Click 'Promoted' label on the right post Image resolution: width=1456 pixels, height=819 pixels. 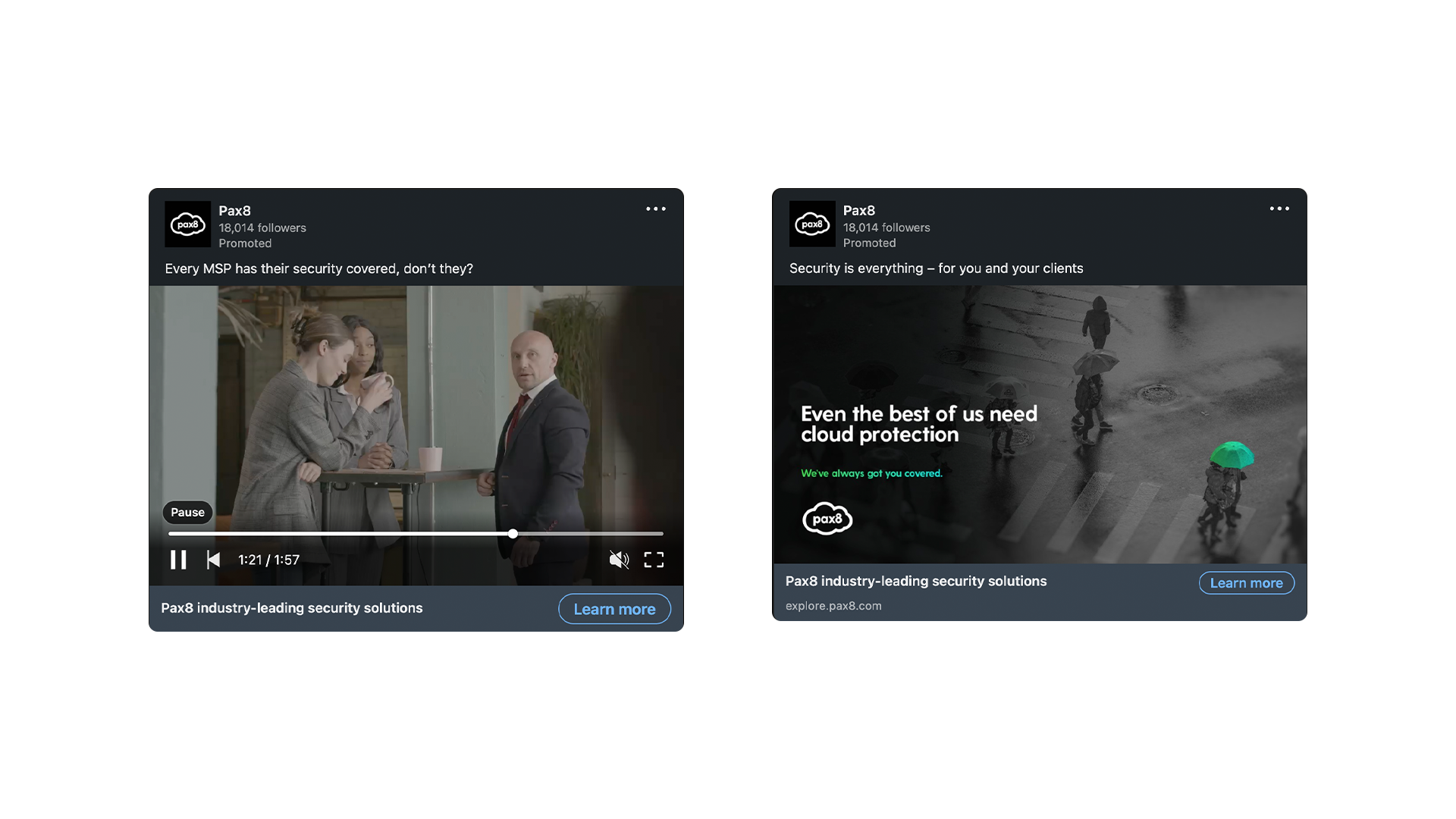click(x=869, y=243)
